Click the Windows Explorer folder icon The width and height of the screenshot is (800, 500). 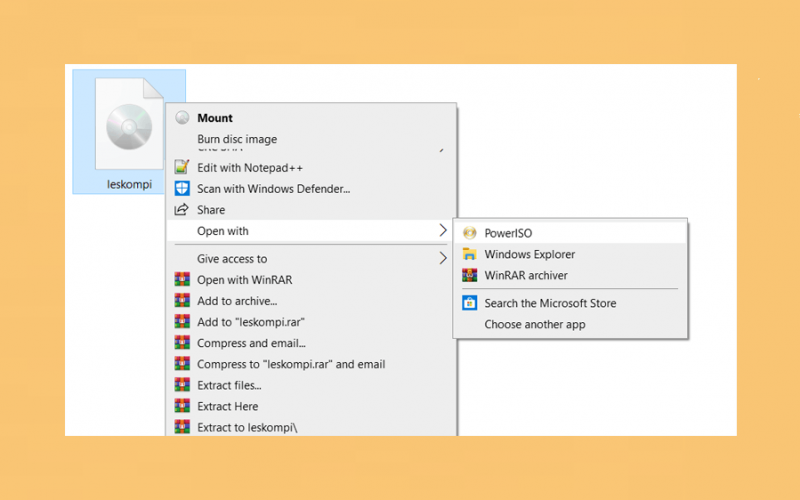click(469, 254)
